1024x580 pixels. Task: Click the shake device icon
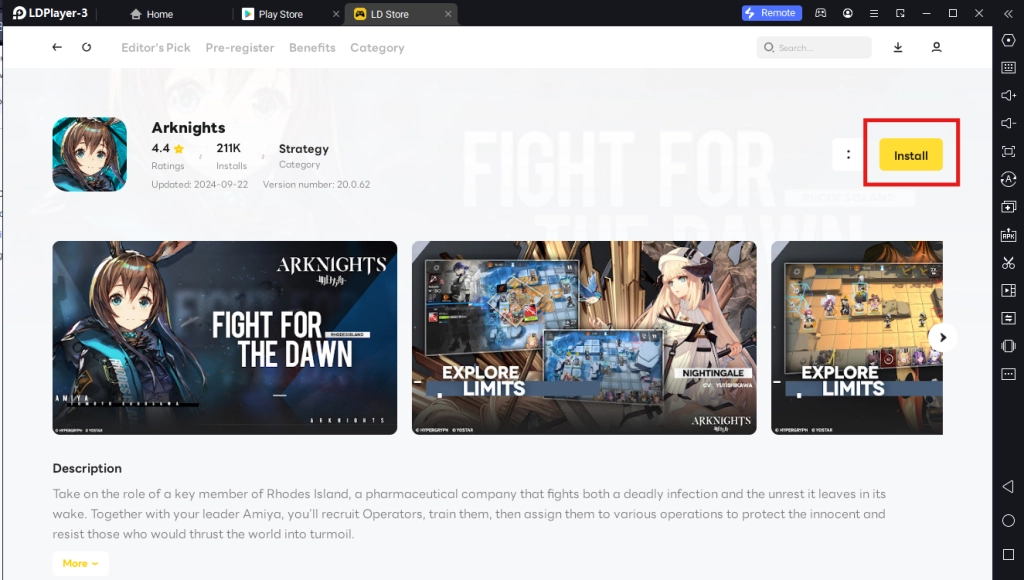(1008, 346)
